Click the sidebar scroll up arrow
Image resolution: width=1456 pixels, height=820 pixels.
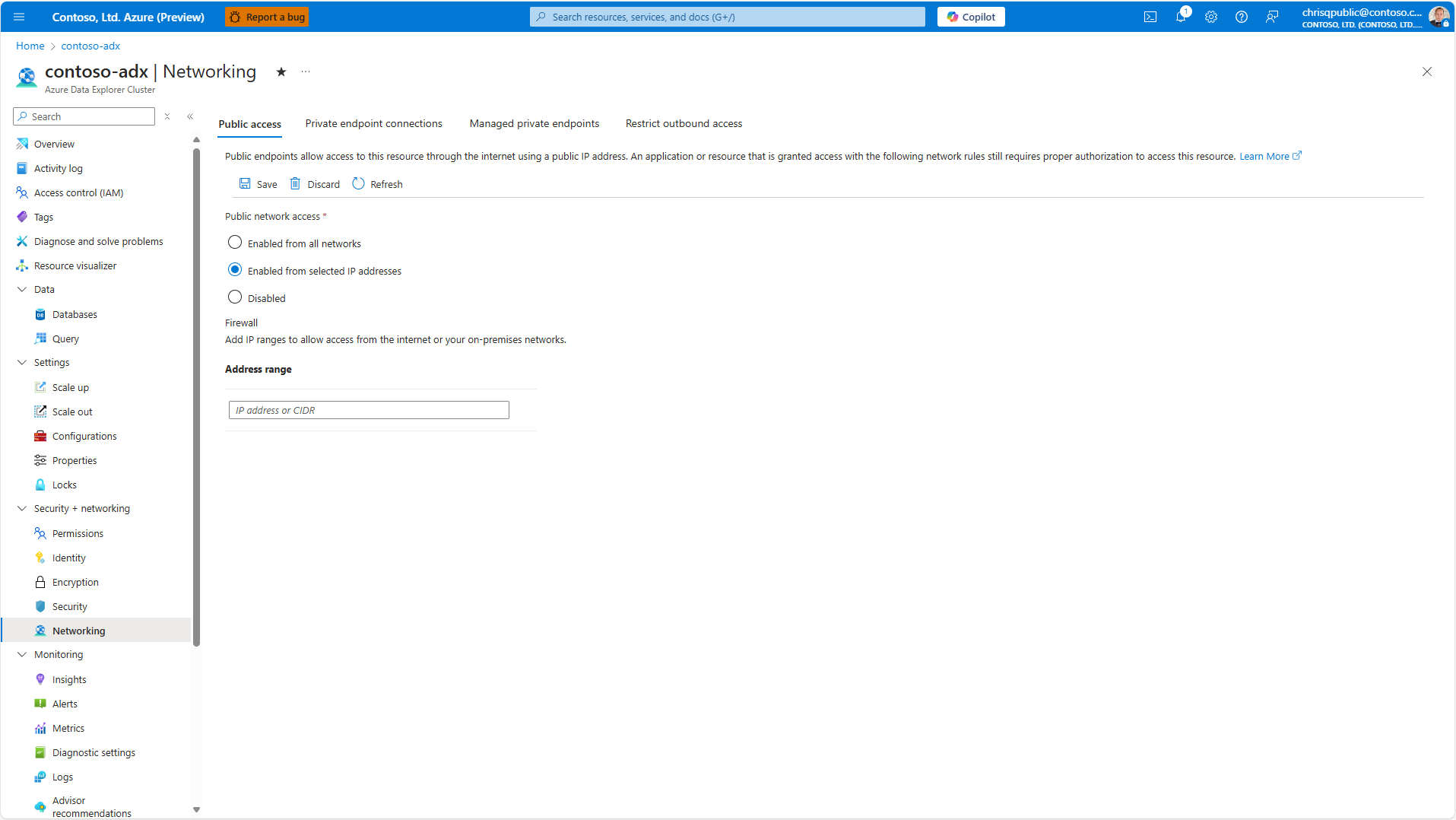(x=196, y=140)
